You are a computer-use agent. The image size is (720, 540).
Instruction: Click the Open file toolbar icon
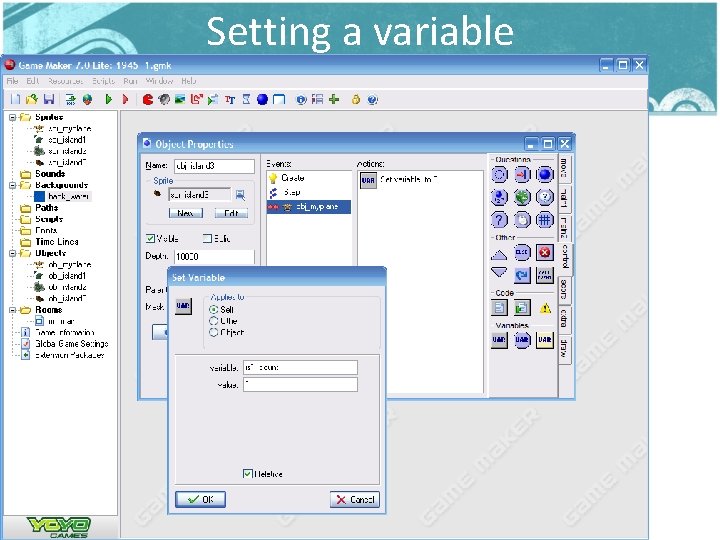click(x=32, y=99)
